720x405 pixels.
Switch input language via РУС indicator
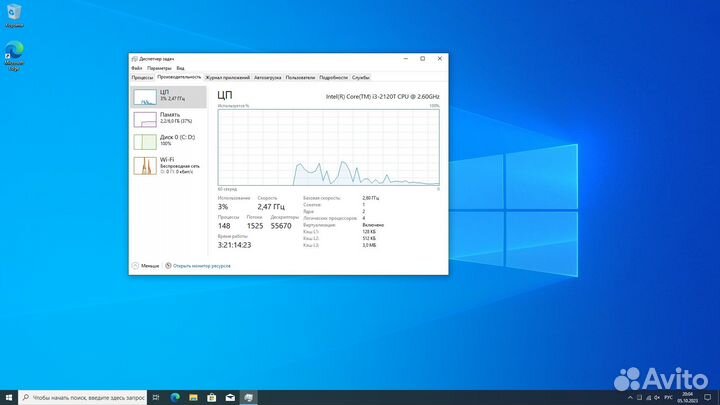point(668,398)
